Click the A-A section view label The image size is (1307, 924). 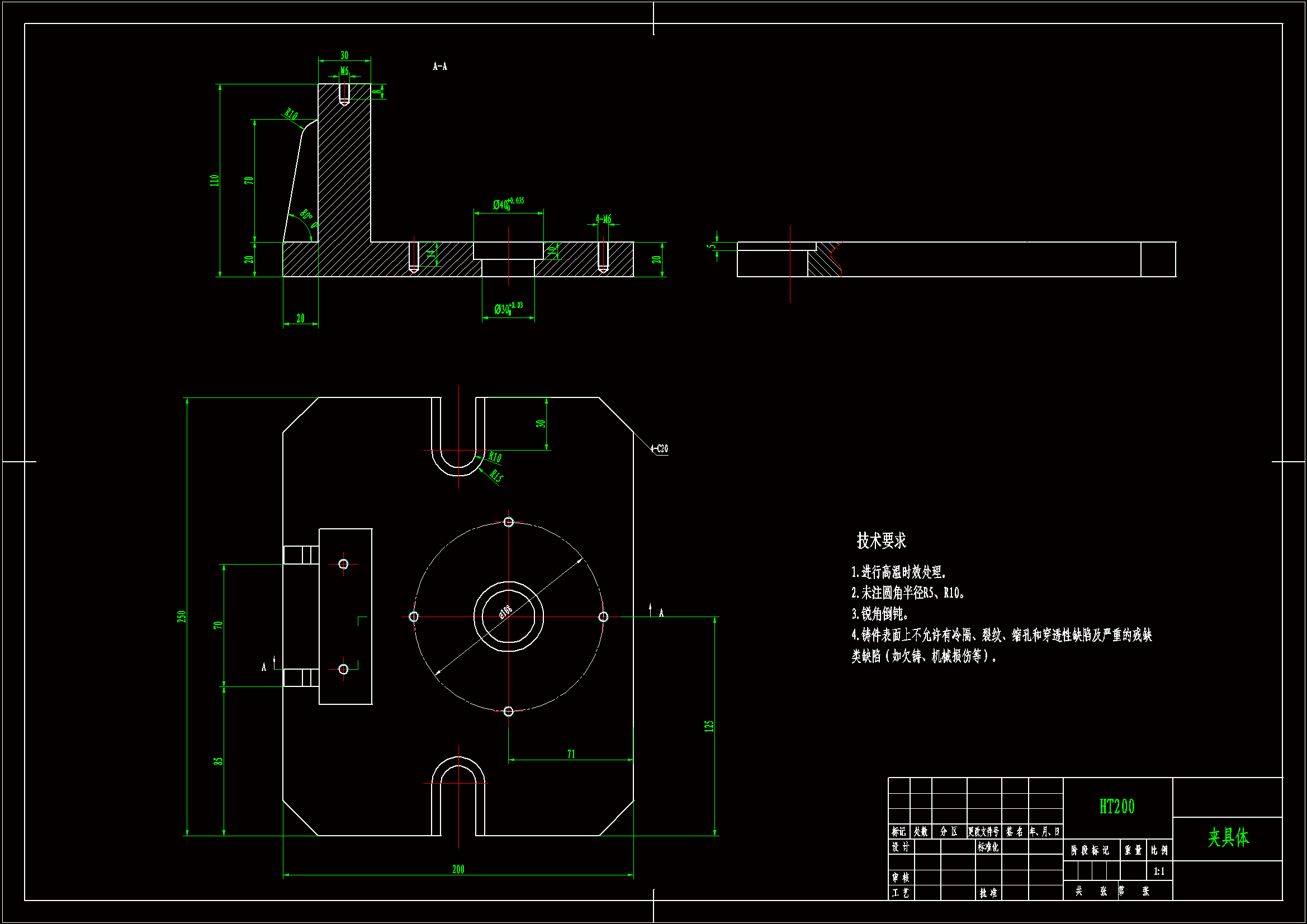click(x=439, y=67)
